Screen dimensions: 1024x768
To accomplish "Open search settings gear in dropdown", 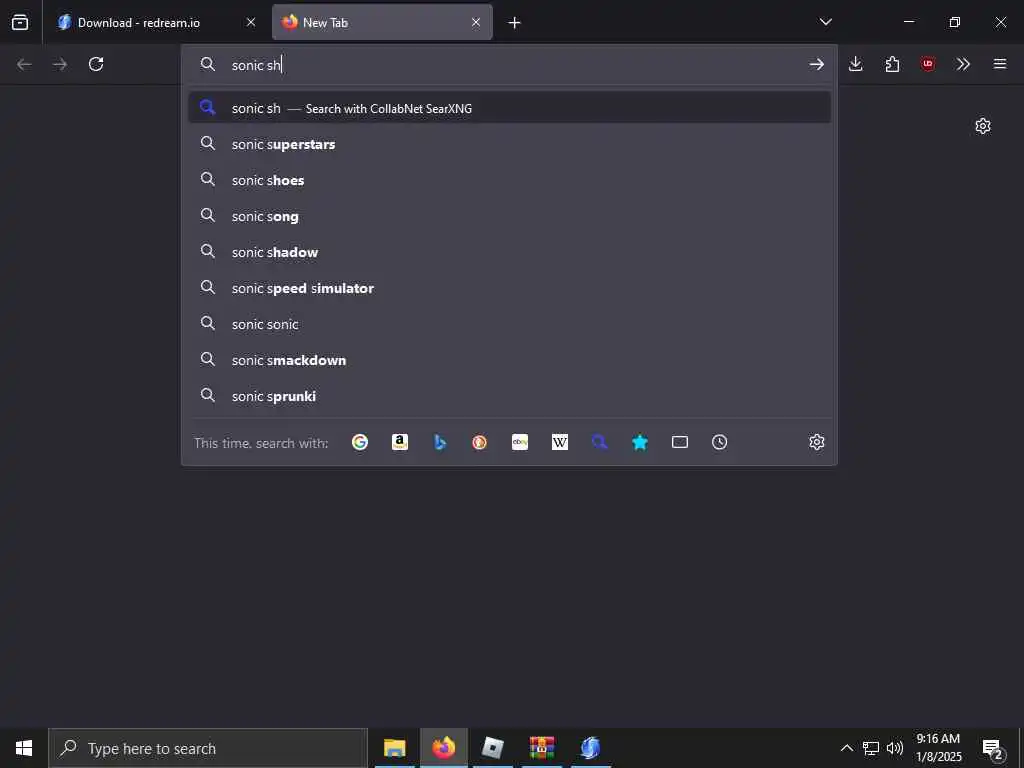I will [x=816, y=442].
